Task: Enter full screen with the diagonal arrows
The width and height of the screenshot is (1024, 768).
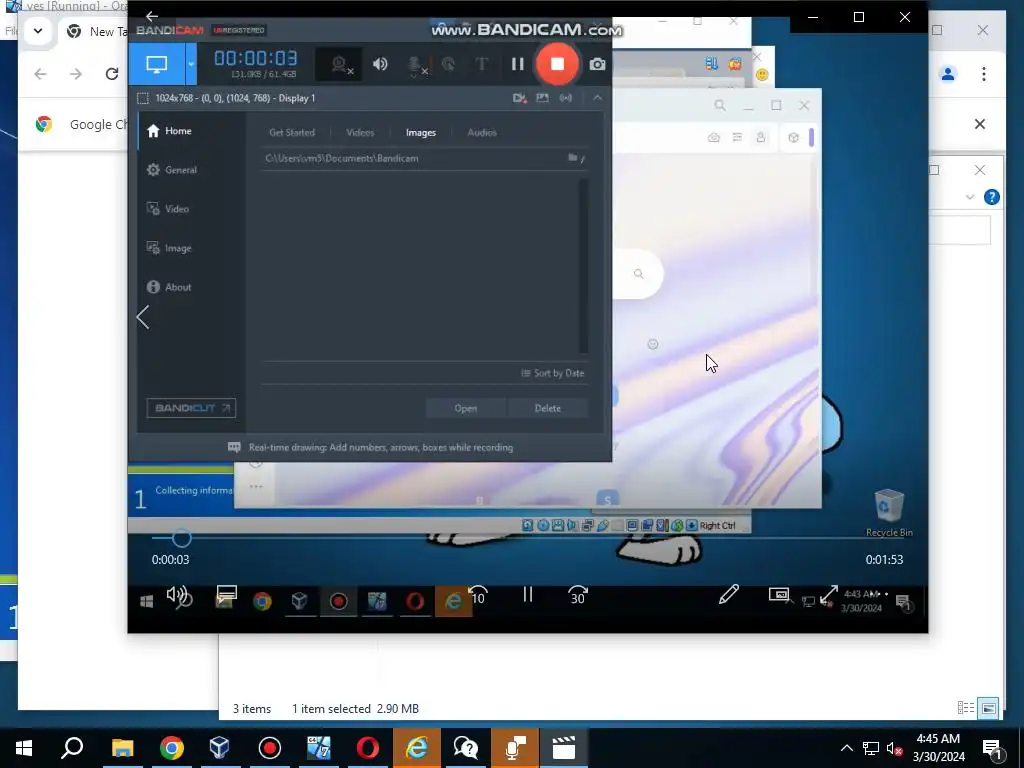Action: (829, 594)
